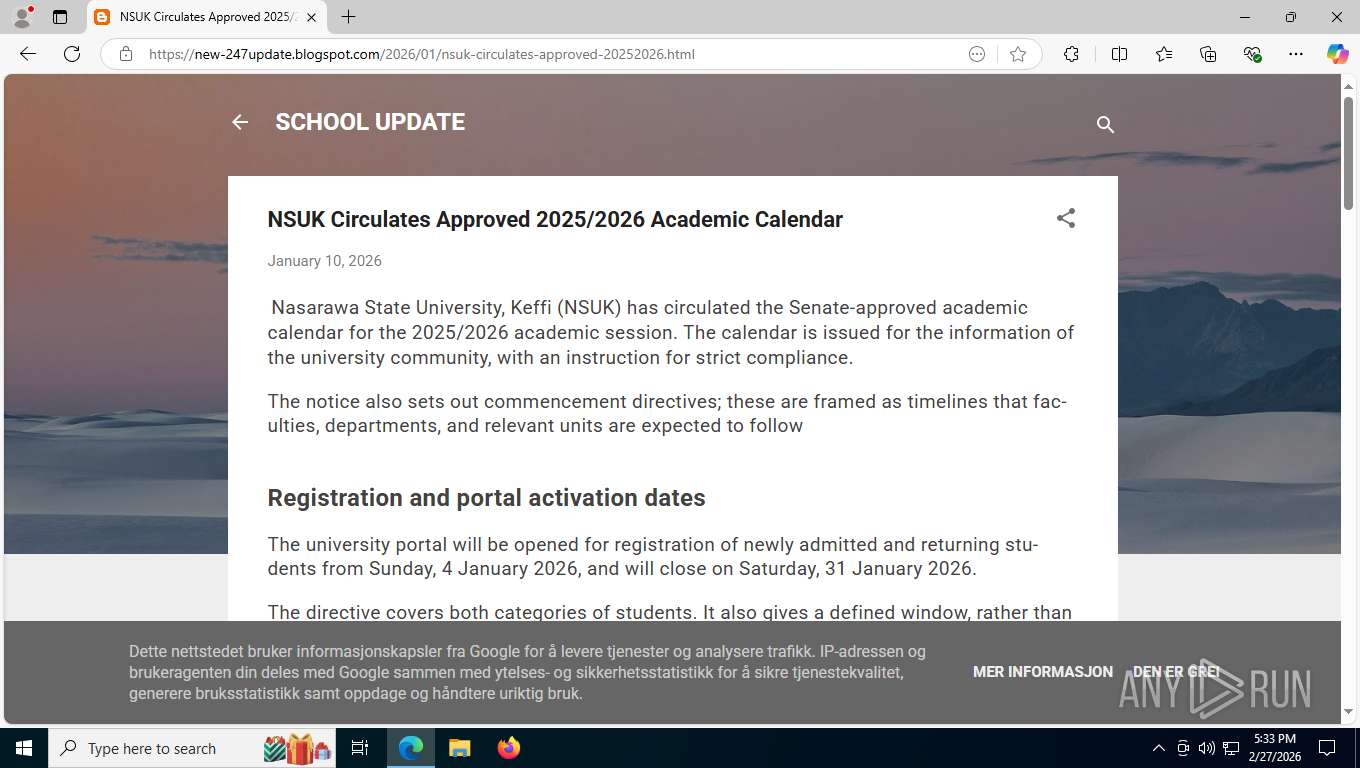Select the NSUK Circulates Approved browser tab

(x=206, y=17)
